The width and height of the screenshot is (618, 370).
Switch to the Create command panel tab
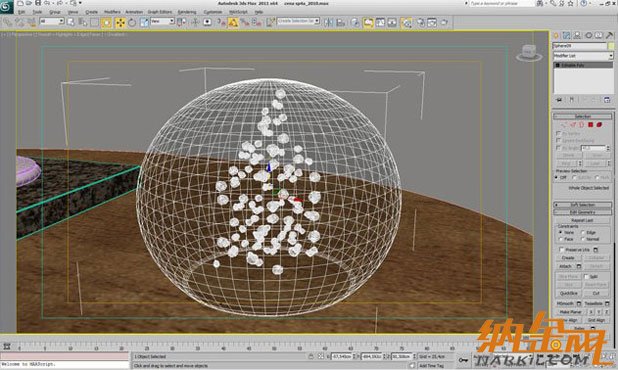[x=556, y=35]
